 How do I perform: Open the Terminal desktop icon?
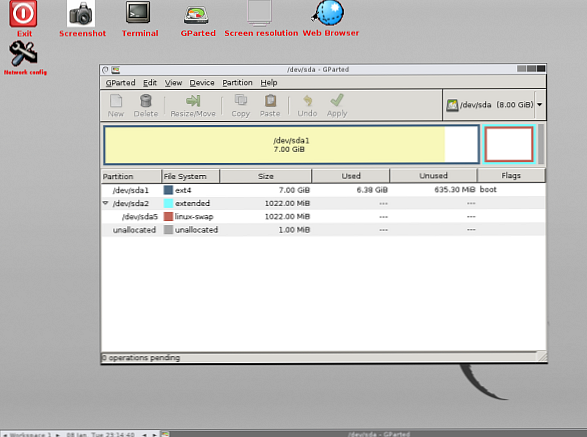[x=138, y=13]
